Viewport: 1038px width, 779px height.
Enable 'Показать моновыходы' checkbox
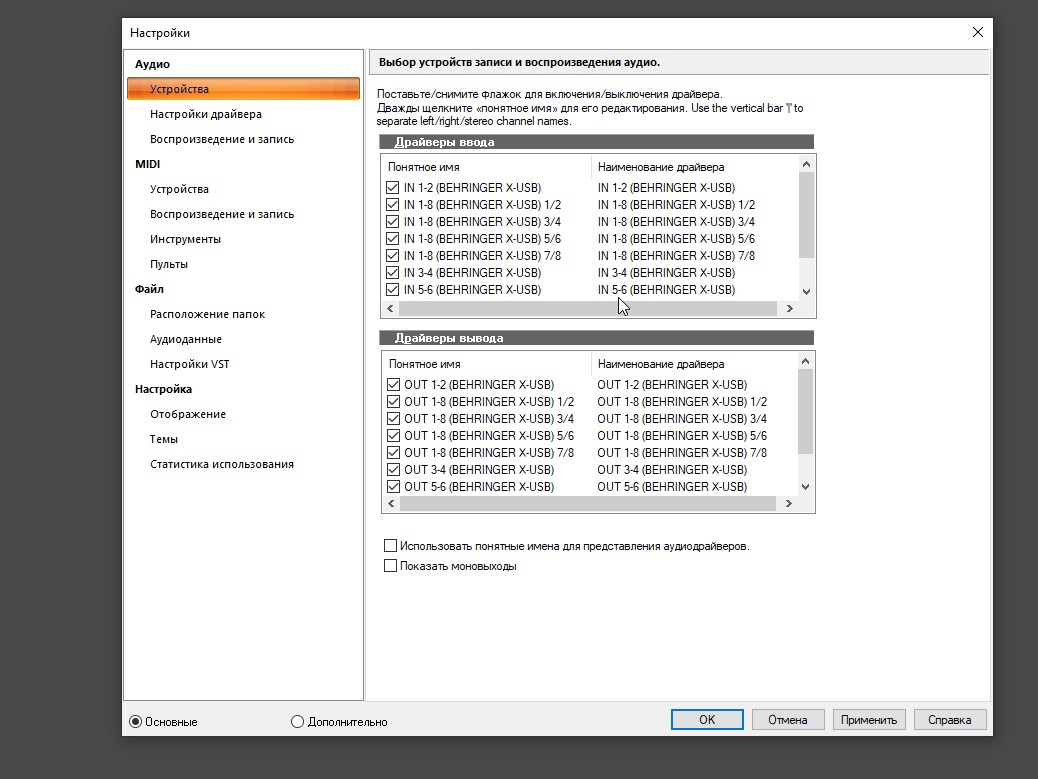[391, 566]
